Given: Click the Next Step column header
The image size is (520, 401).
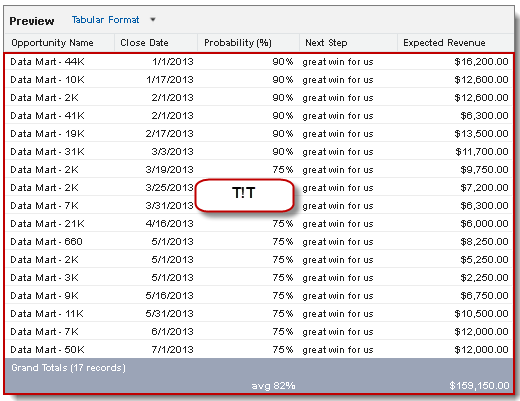Looking at the screenshot, I should [x=326, y=43].
